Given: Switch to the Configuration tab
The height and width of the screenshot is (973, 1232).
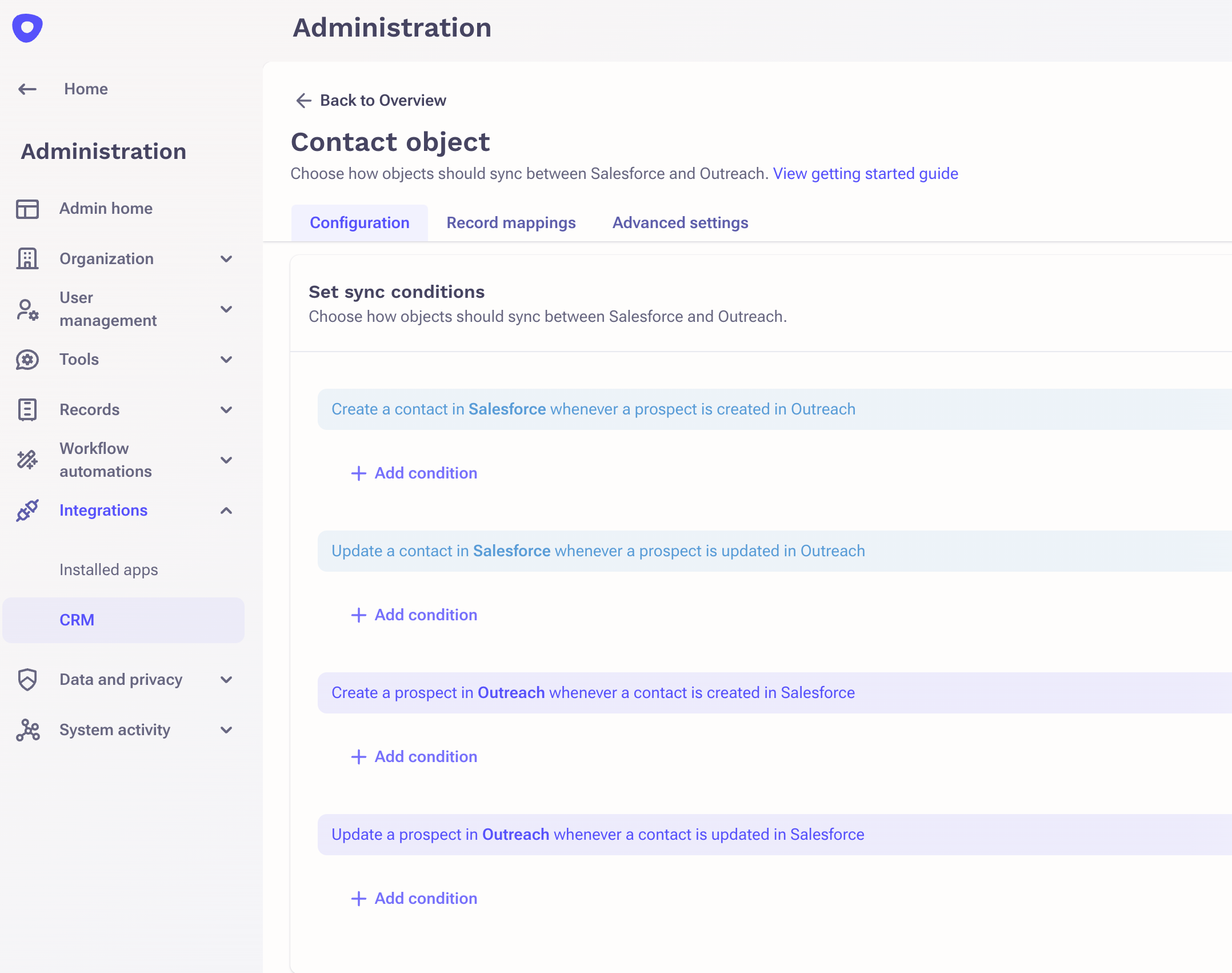Looking at the screenshot, I should point(359,223).
